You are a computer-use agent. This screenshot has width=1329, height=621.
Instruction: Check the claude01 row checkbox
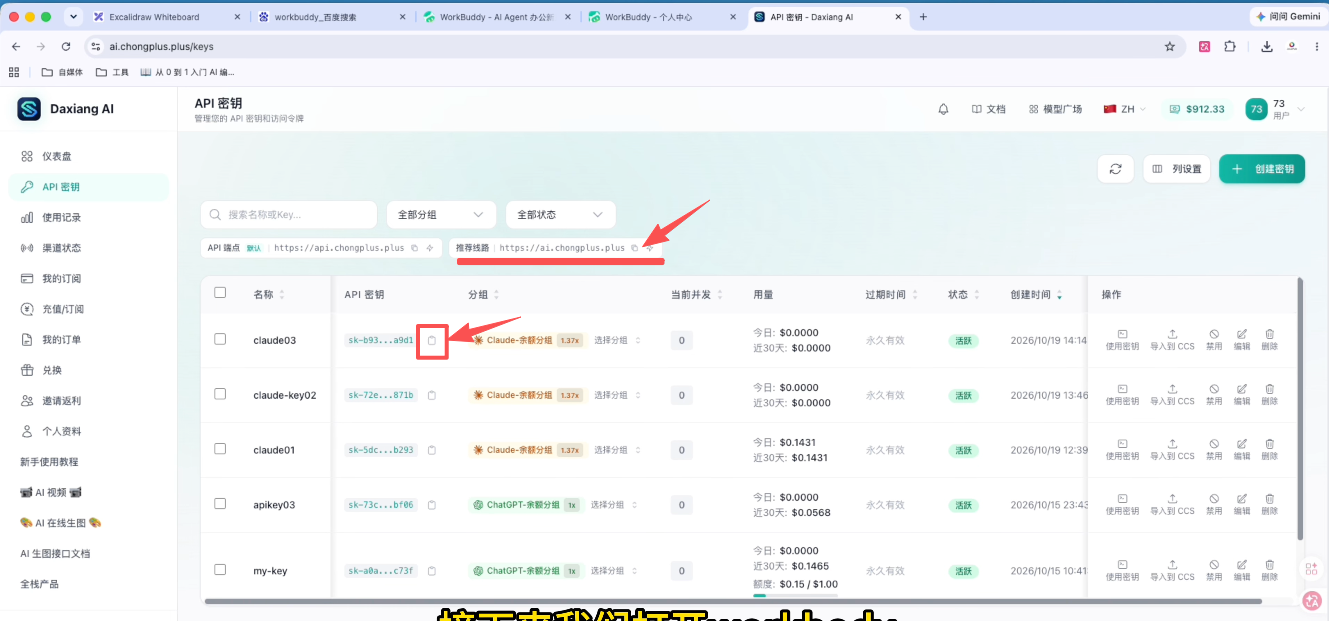220,449
